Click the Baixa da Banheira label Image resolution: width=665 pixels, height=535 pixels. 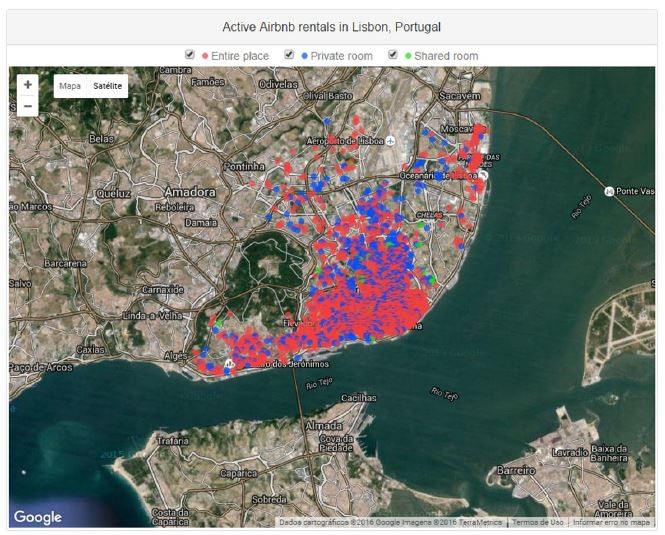click(x=609, y=453)
